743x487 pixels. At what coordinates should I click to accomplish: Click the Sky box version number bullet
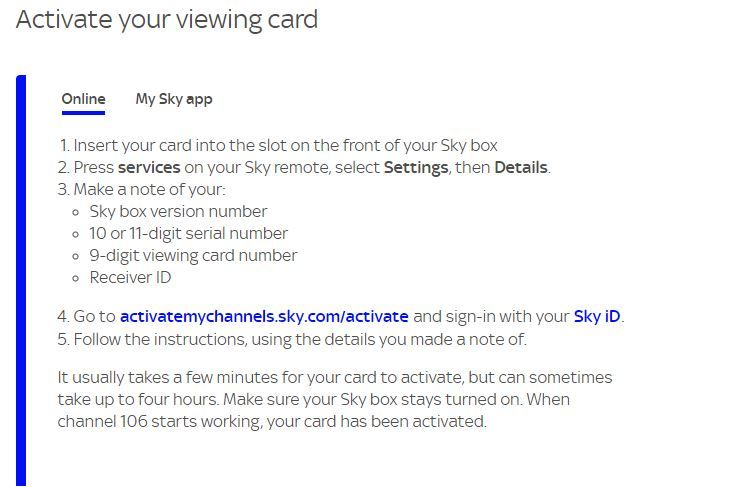tap(178, 211)
